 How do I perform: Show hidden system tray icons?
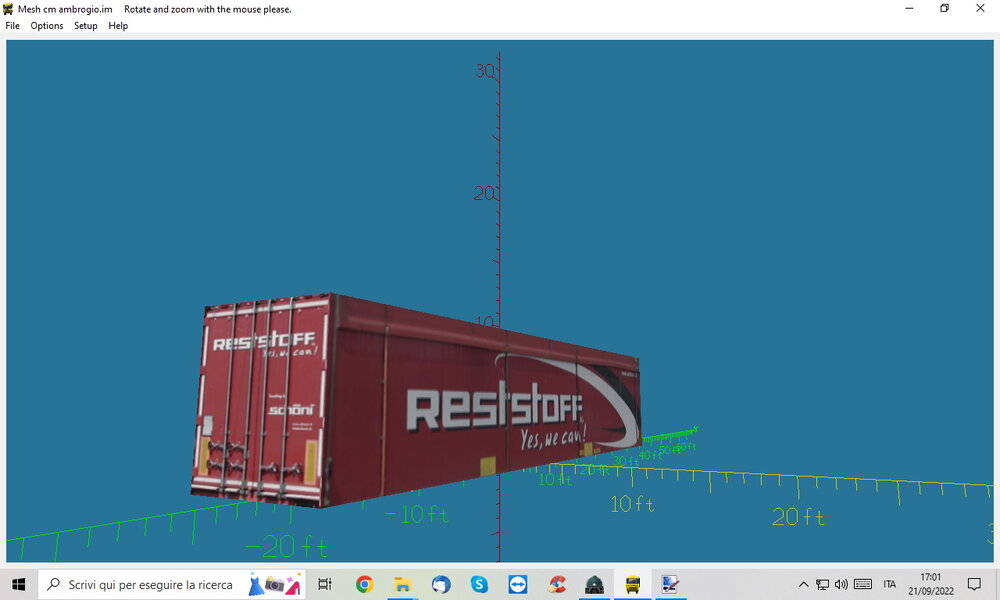[804, 584]
